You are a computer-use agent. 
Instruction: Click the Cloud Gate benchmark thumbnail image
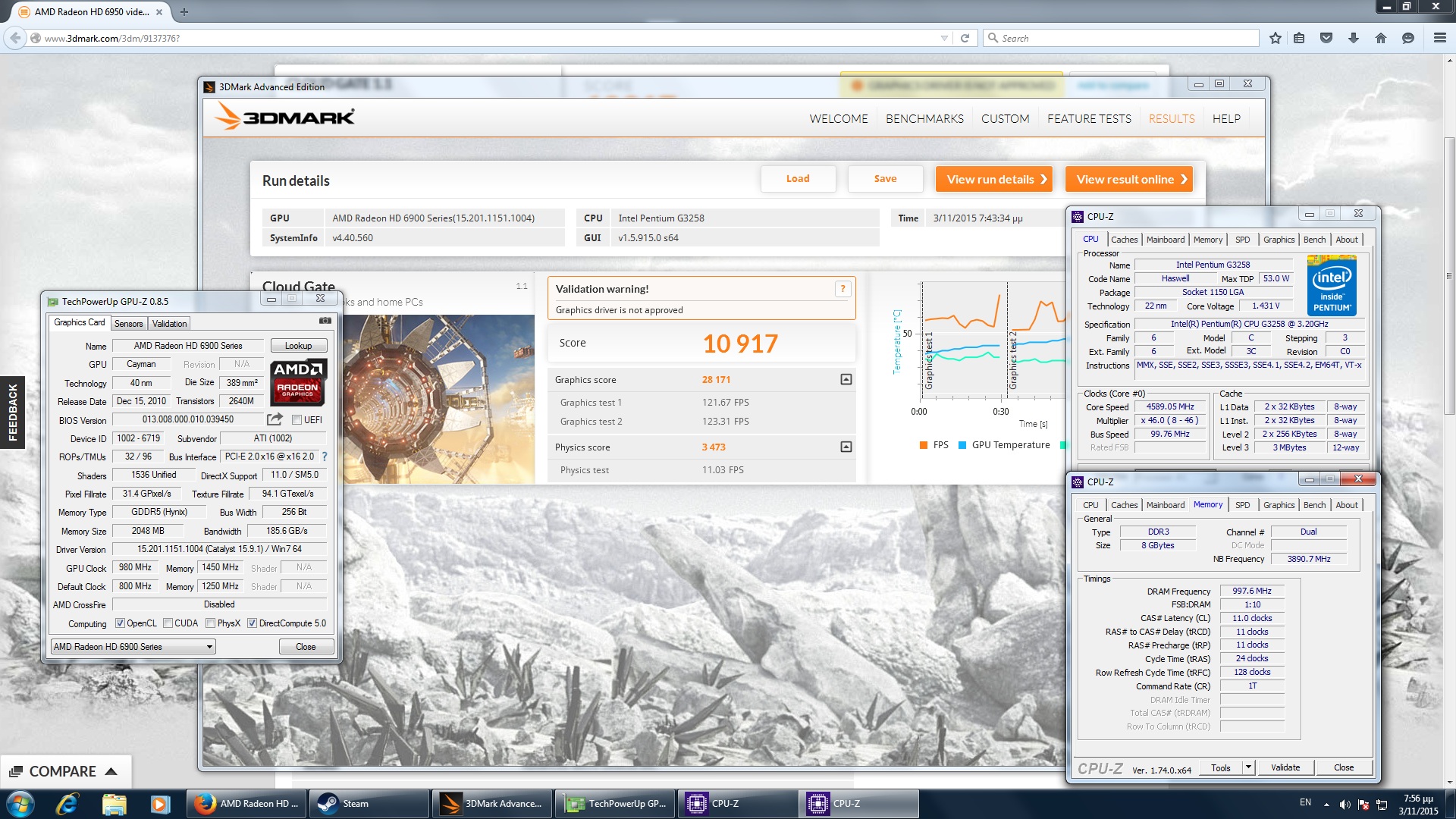(x=438, y=399)
